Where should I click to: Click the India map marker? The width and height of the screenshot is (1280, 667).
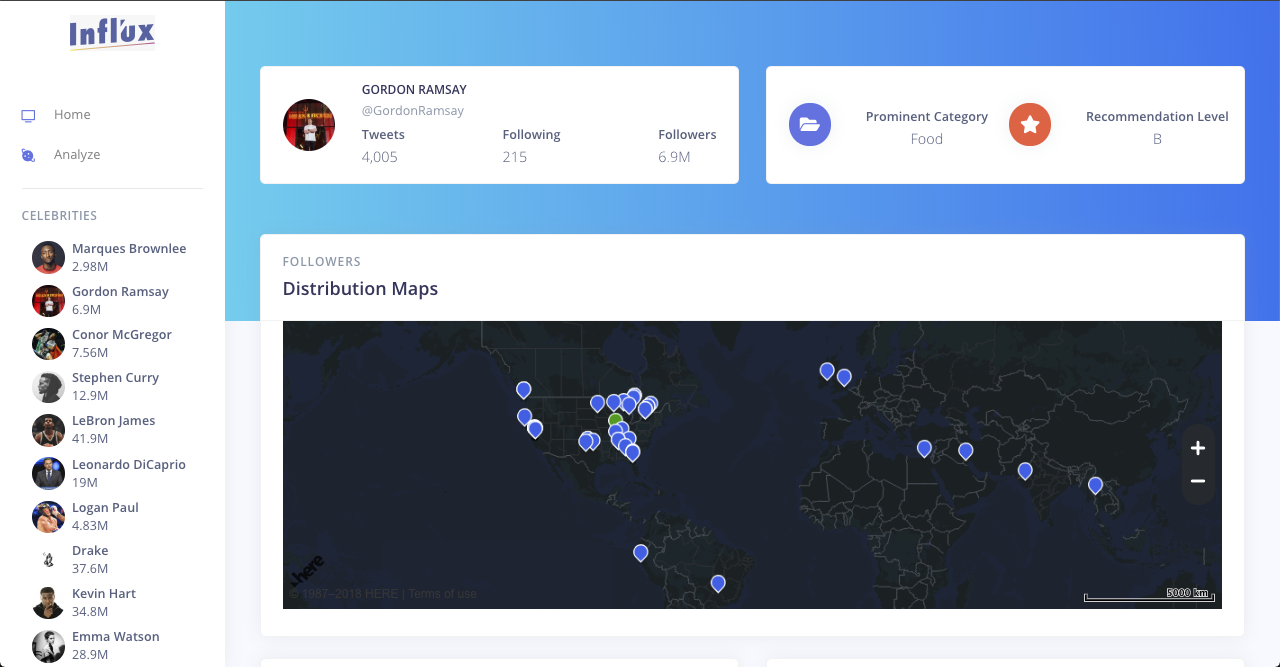coord(1025,470)
